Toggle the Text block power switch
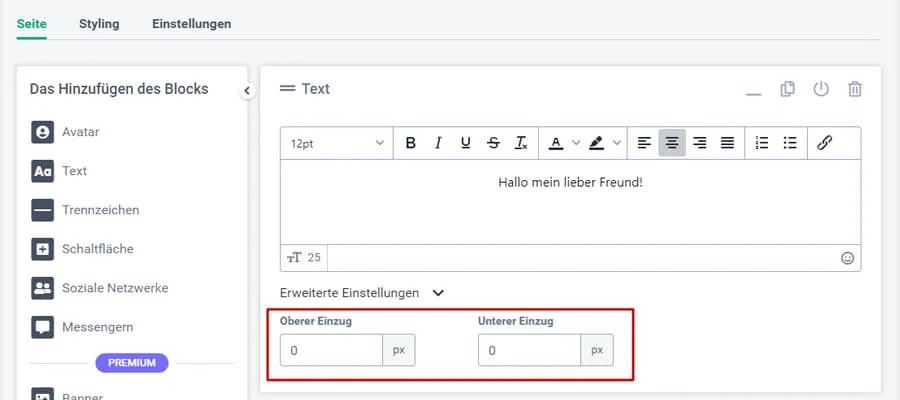The width and height of the screenshot is (900, 400). tap(821, 89)
